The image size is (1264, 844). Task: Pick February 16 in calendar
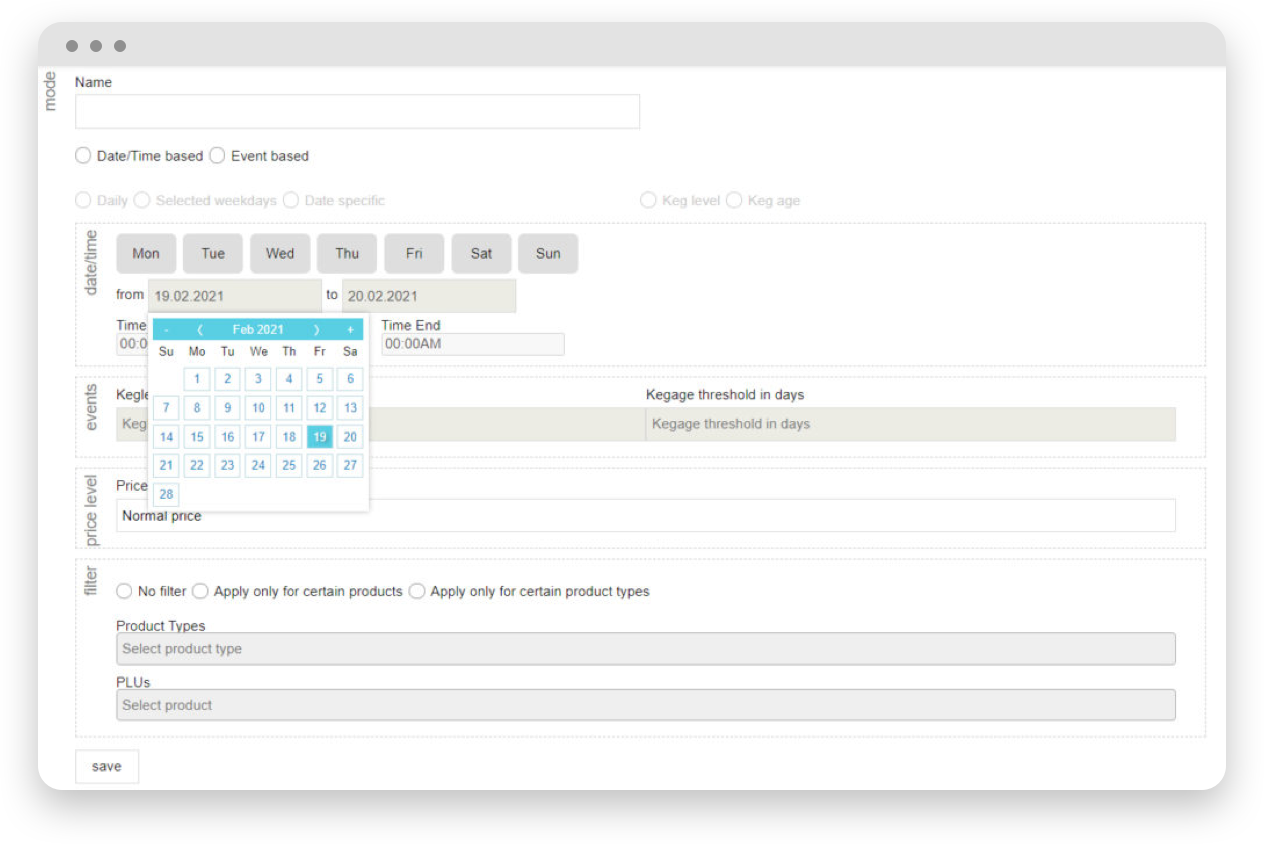coord(228,437)
